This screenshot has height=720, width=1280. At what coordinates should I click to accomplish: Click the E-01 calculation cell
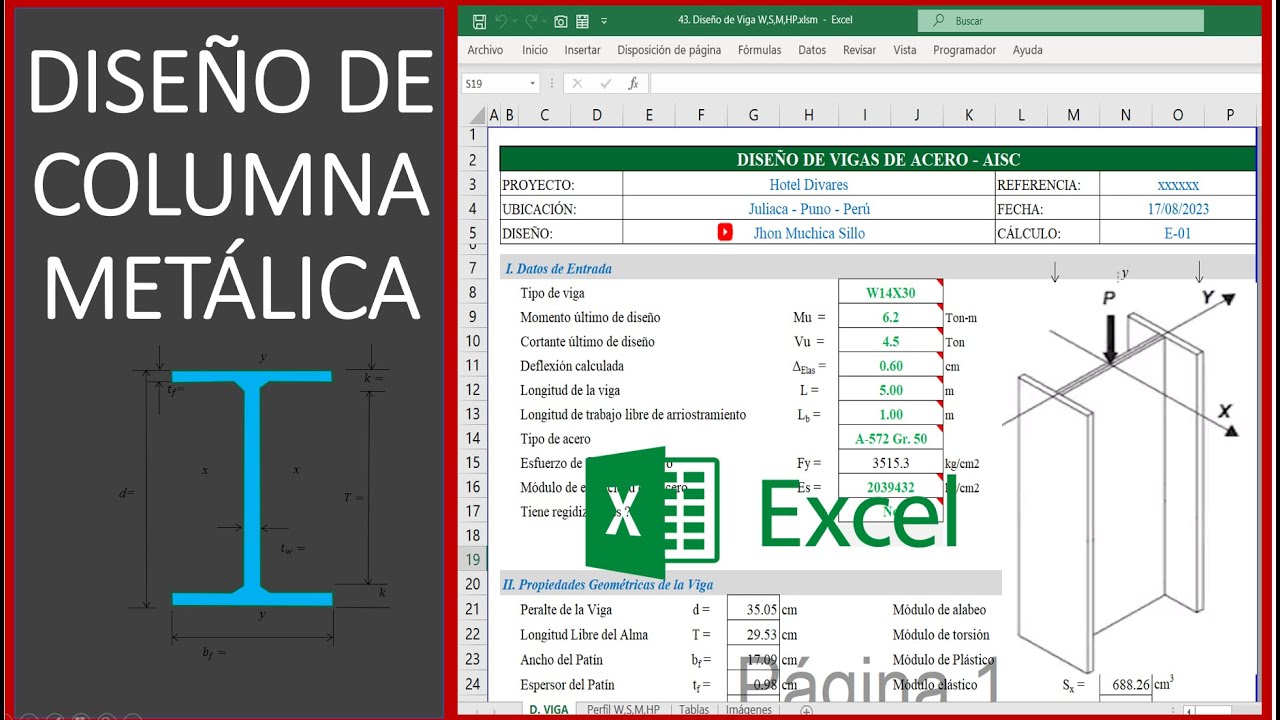tap(1178, 233)
